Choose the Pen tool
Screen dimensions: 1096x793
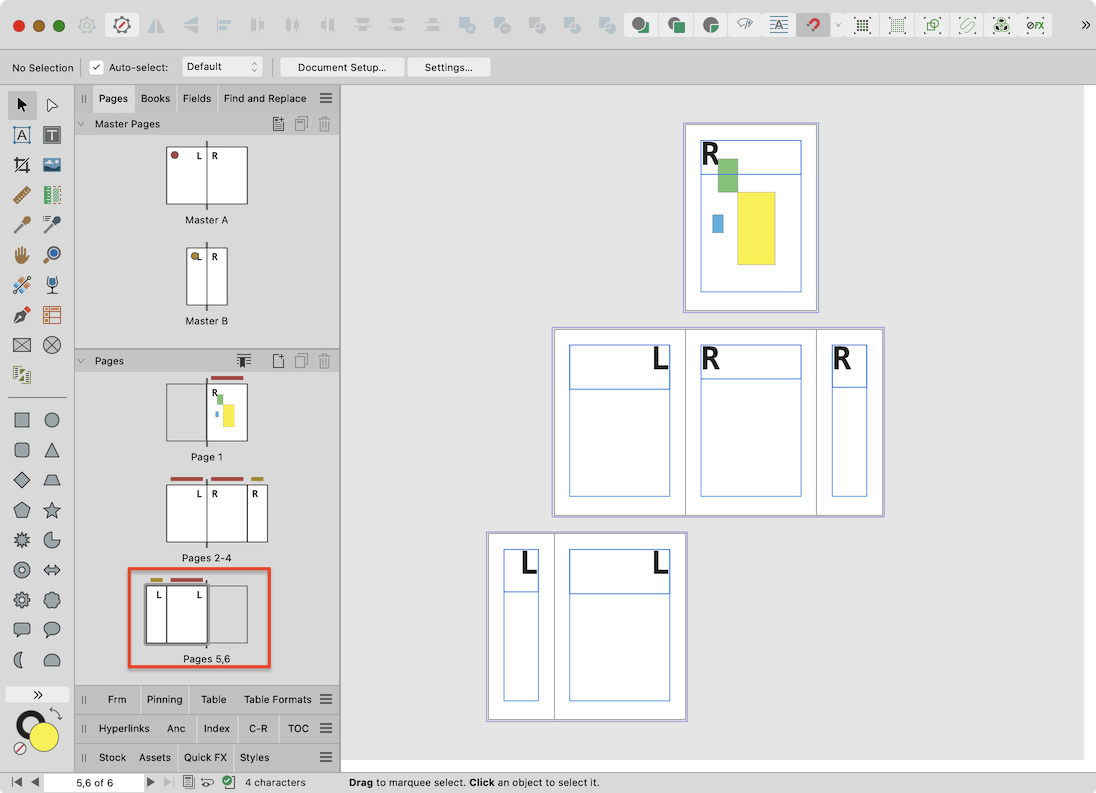22,315
